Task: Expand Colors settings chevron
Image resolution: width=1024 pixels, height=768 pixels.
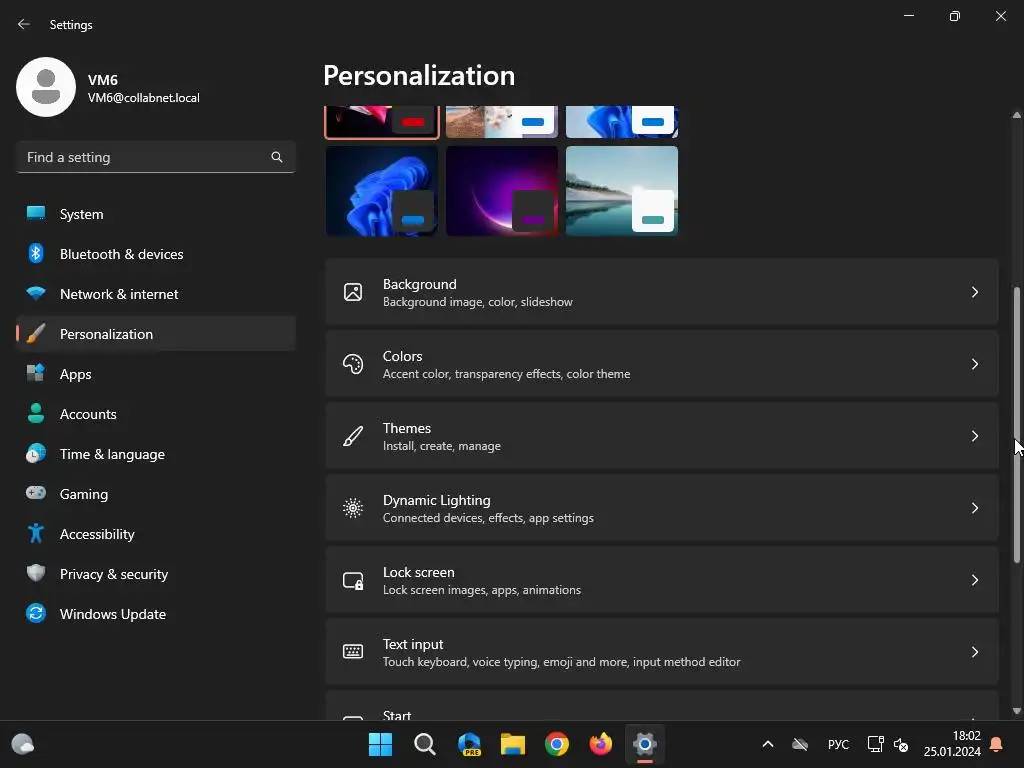Action: pos(974,364)
